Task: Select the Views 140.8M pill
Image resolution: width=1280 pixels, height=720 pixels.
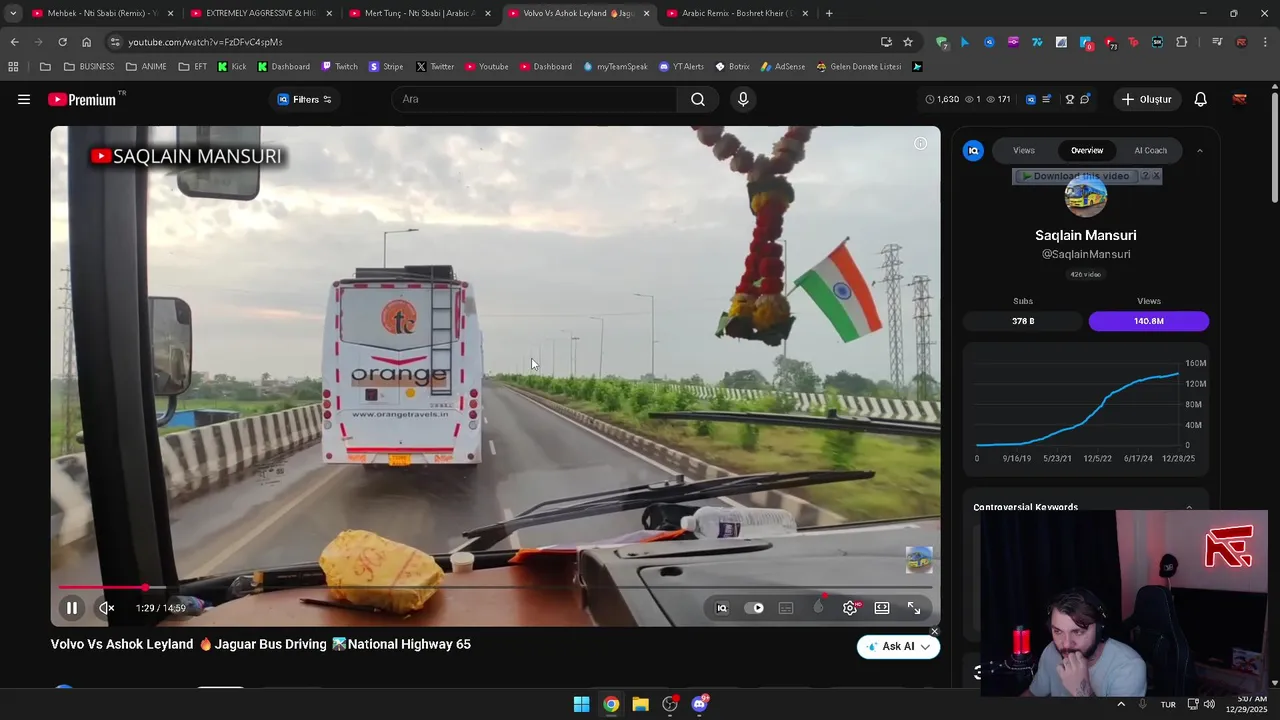Action: [1148, 321]
